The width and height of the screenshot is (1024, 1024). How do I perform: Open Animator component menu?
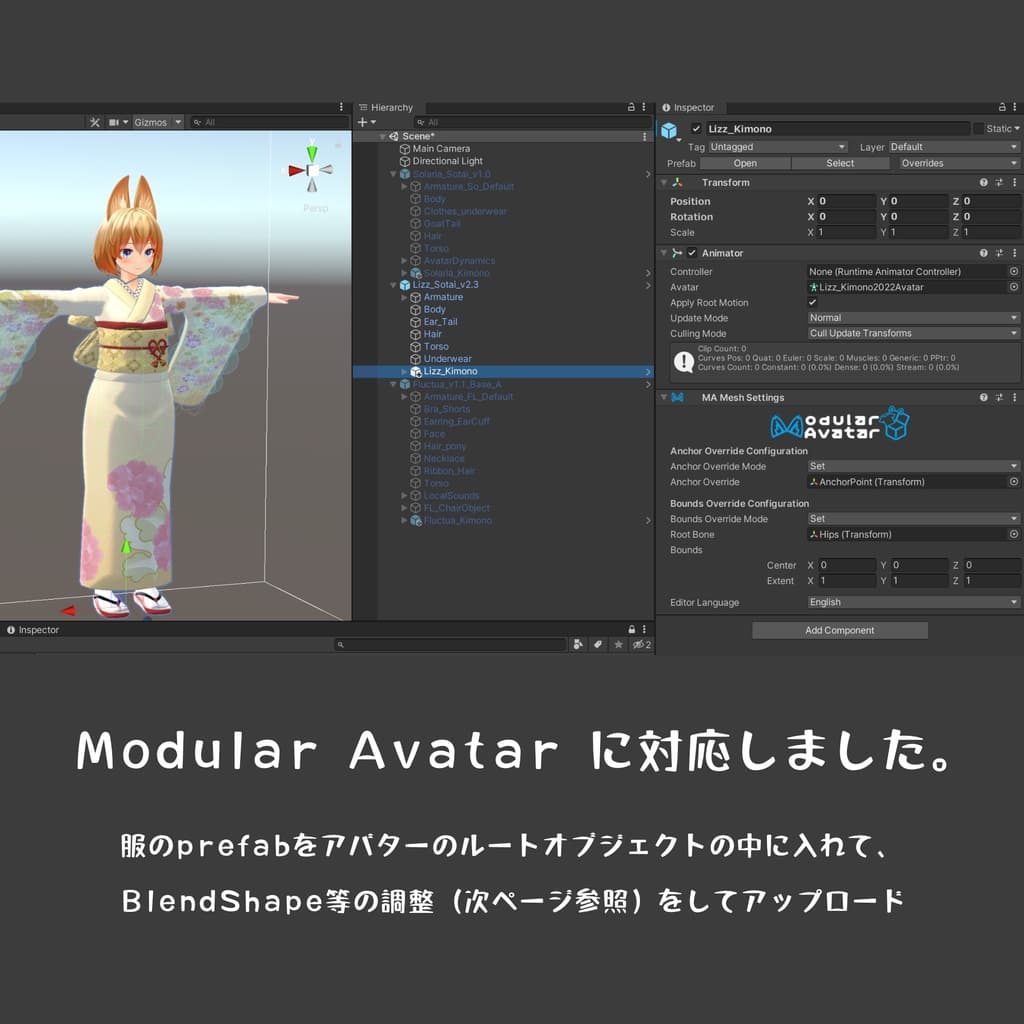coord(1014,253)
